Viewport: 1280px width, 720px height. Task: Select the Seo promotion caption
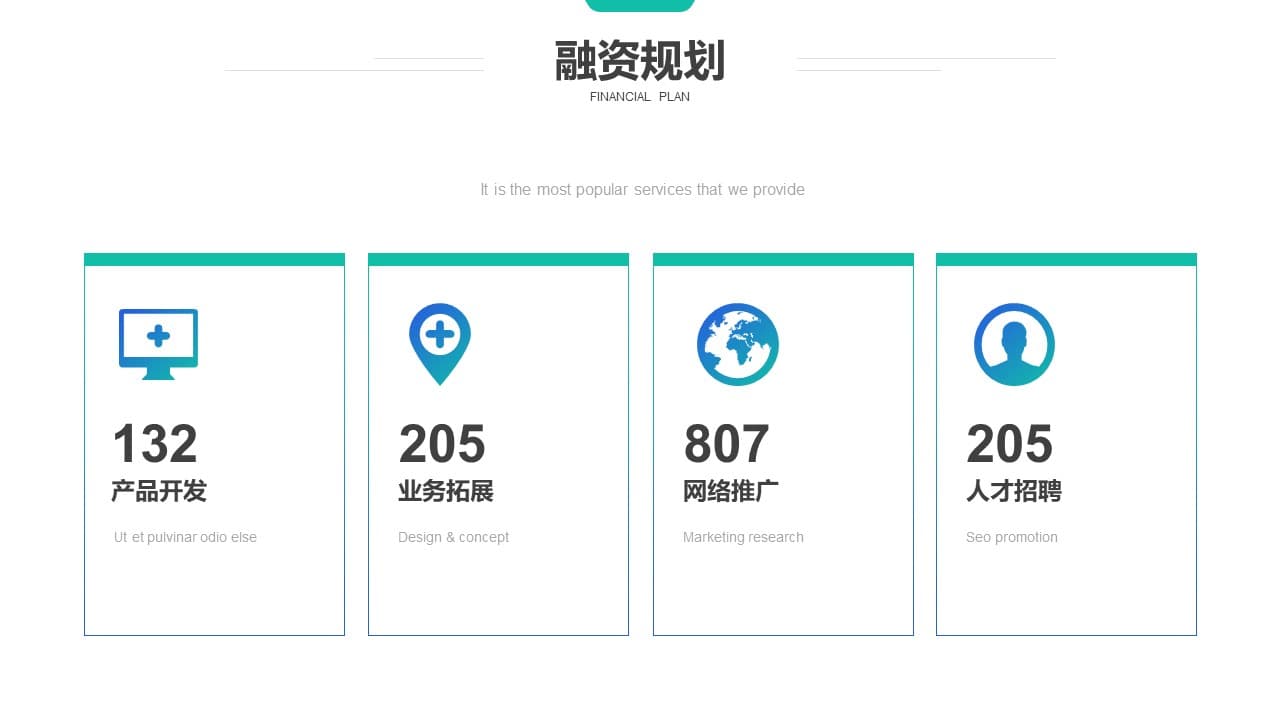point(1012,537)
